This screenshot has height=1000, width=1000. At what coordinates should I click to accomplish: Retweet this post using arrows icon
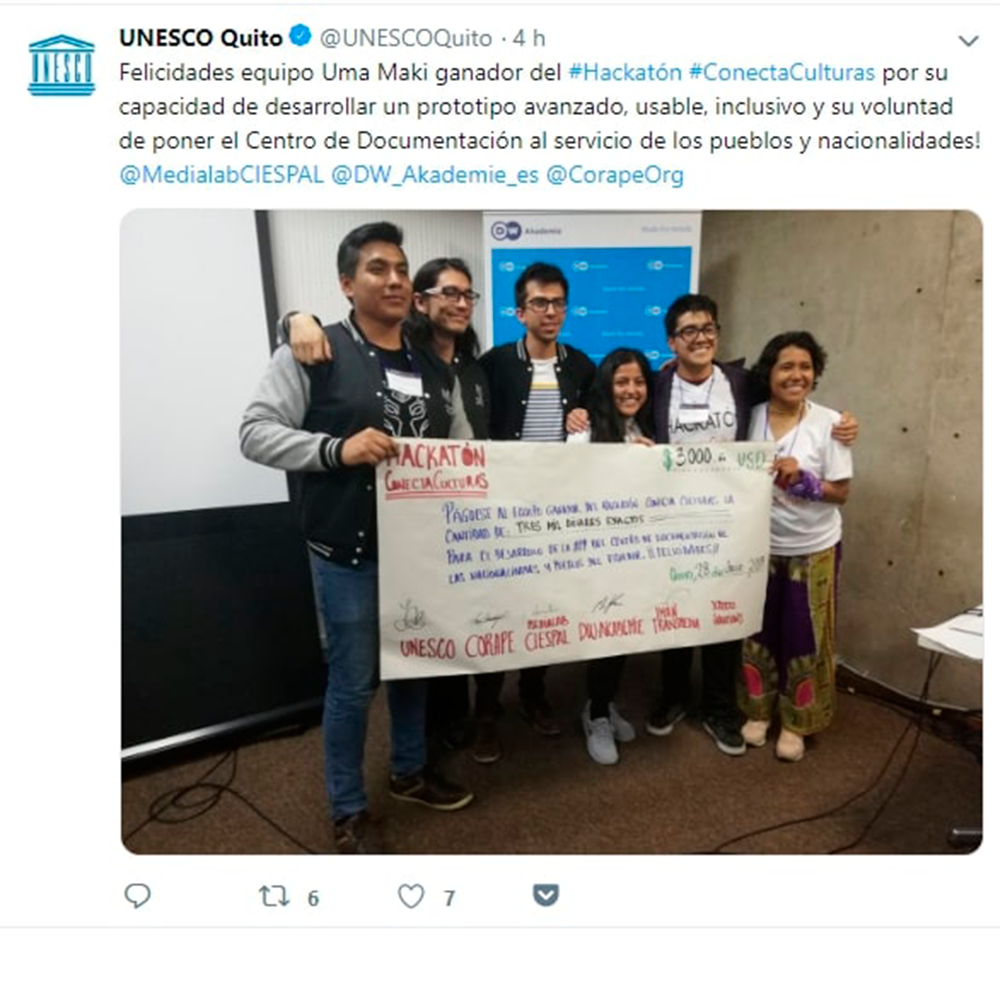[274, 896]
